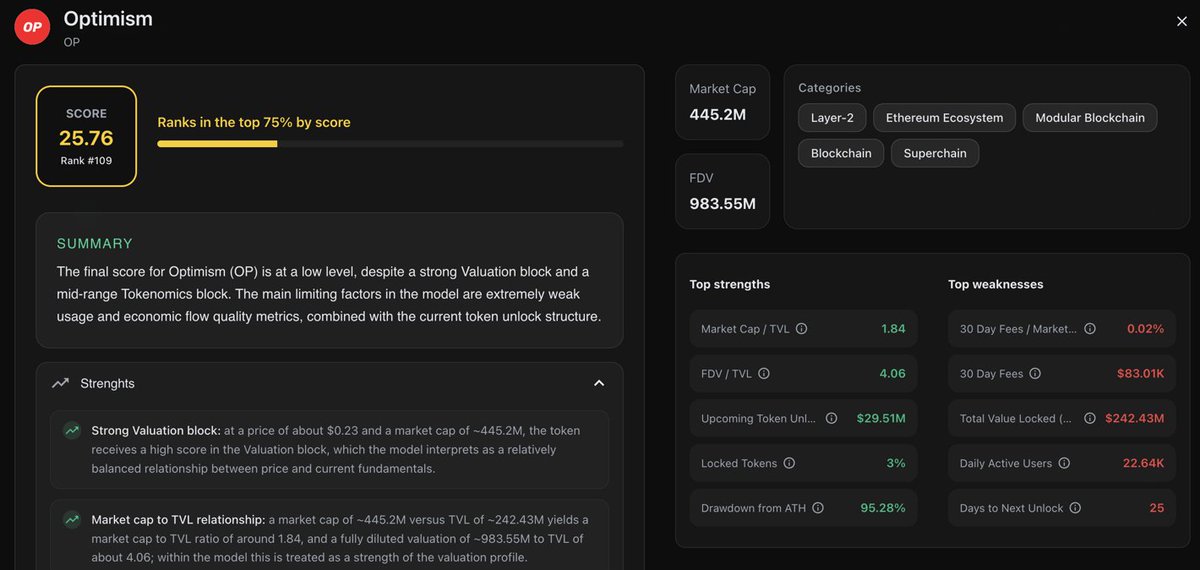The width and height of the screenshot is (1200, 570).
Task: Click the Market Cap 445.2M card
Action: pyautogui.click(x=723, y=102)
